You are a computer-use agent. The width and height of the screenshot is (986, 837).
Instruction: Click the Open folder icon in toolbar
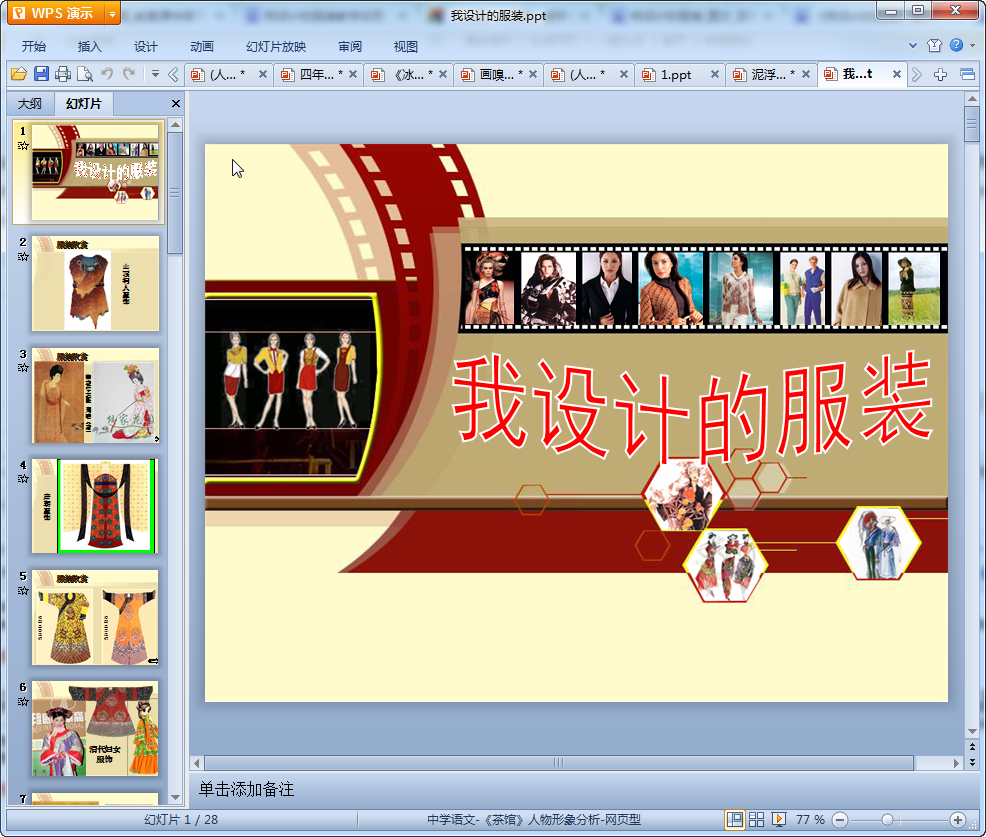pyautogui.click(x=19, y=74)
